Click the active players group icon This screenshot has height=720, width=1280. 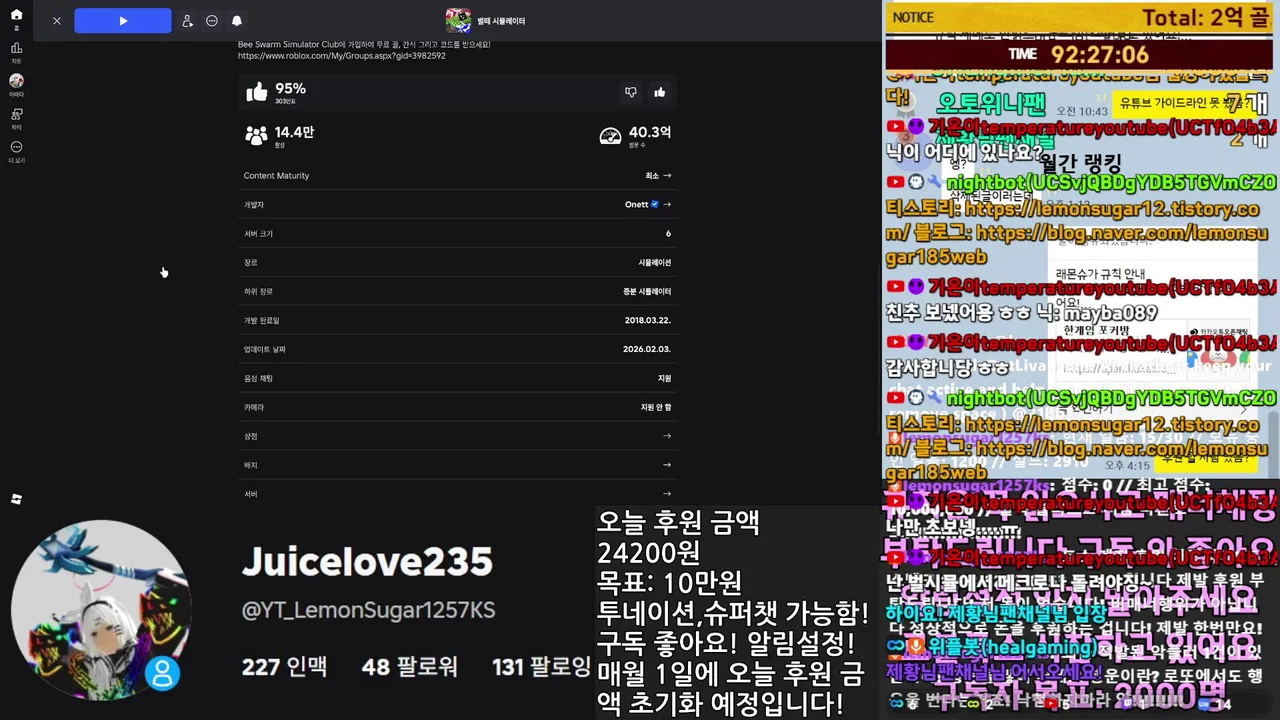(256, 135)
